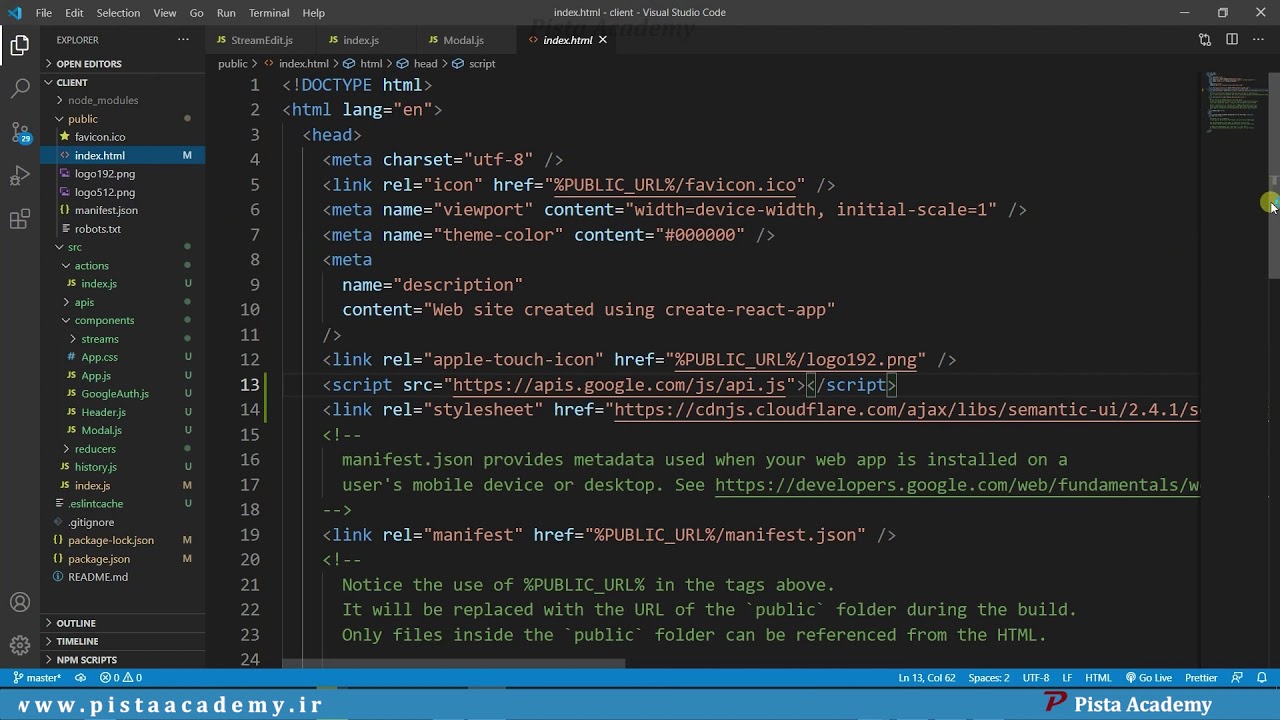Switch to the StreamEdit.js editor tab
Image resolution: width=1280 pixels, height=720 pixels.
click(261, 40)
